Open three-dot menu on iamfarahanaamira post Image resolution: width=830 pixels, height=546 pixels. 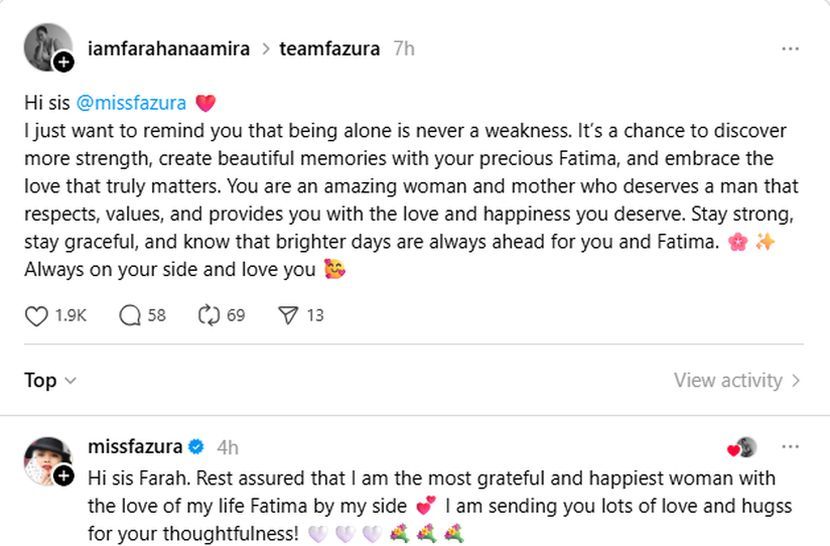coord(790,48)
